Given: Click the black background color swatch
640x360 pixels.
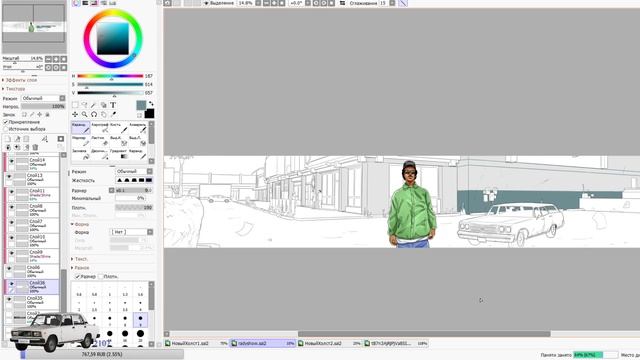Looking at the screenshot, I should click(x=150, y=114).
